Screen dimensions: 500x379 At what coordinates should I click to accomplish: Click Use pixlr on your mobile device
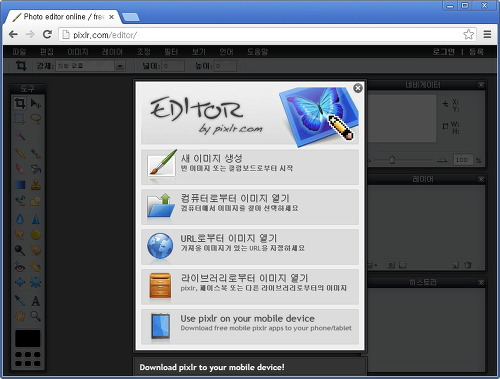(250, 327)
